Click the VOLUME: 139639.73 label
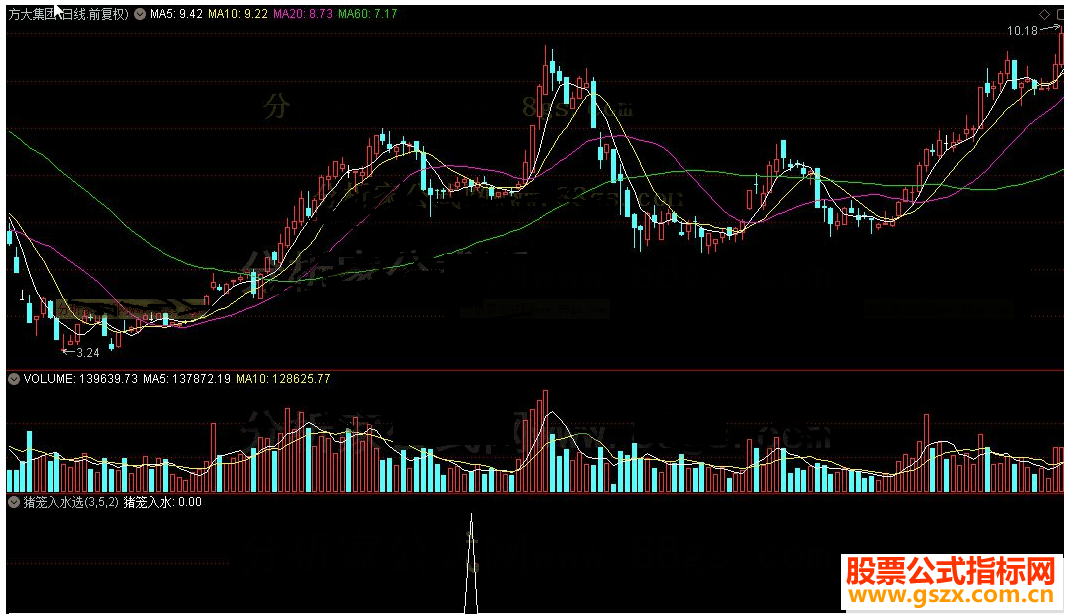 tap(80, 379)
